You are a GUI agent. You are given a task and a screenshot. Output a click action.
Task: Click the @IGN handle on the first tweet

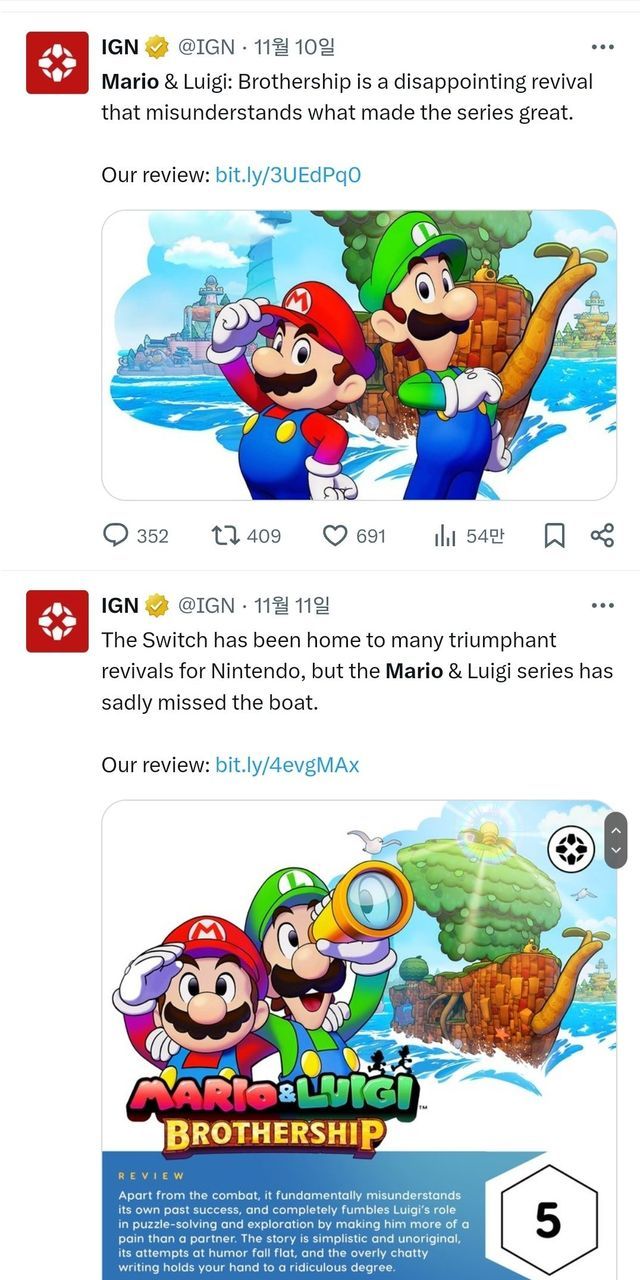pyautogui.click(x=206, y=47)
